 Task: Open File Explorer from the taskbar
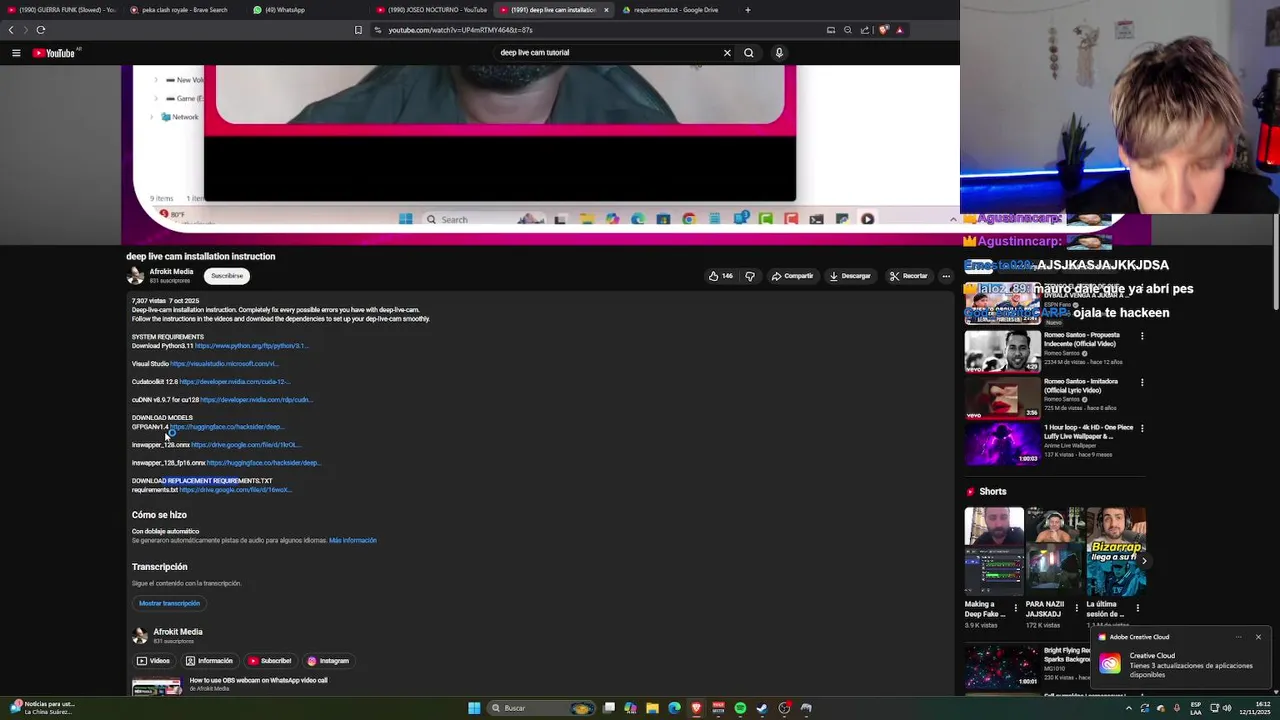pyautogui.click(x=652, y=708)
